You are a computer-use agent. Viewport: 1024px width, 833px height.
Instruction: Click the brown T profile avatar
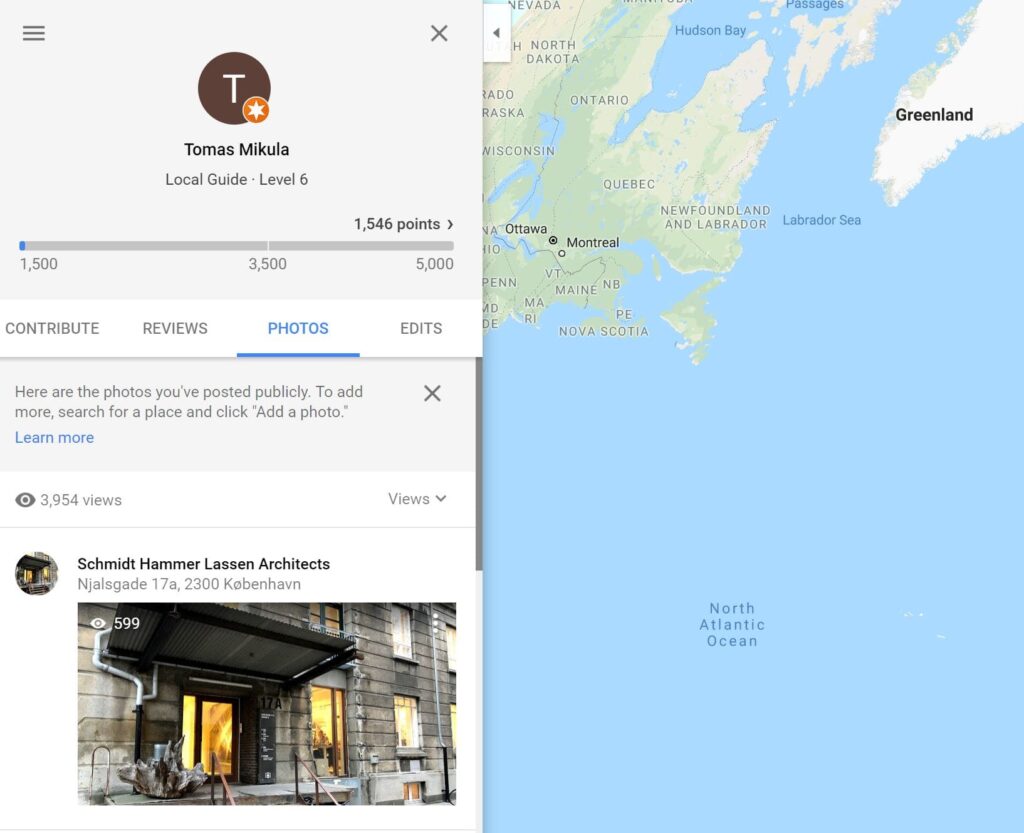(234, 88)
